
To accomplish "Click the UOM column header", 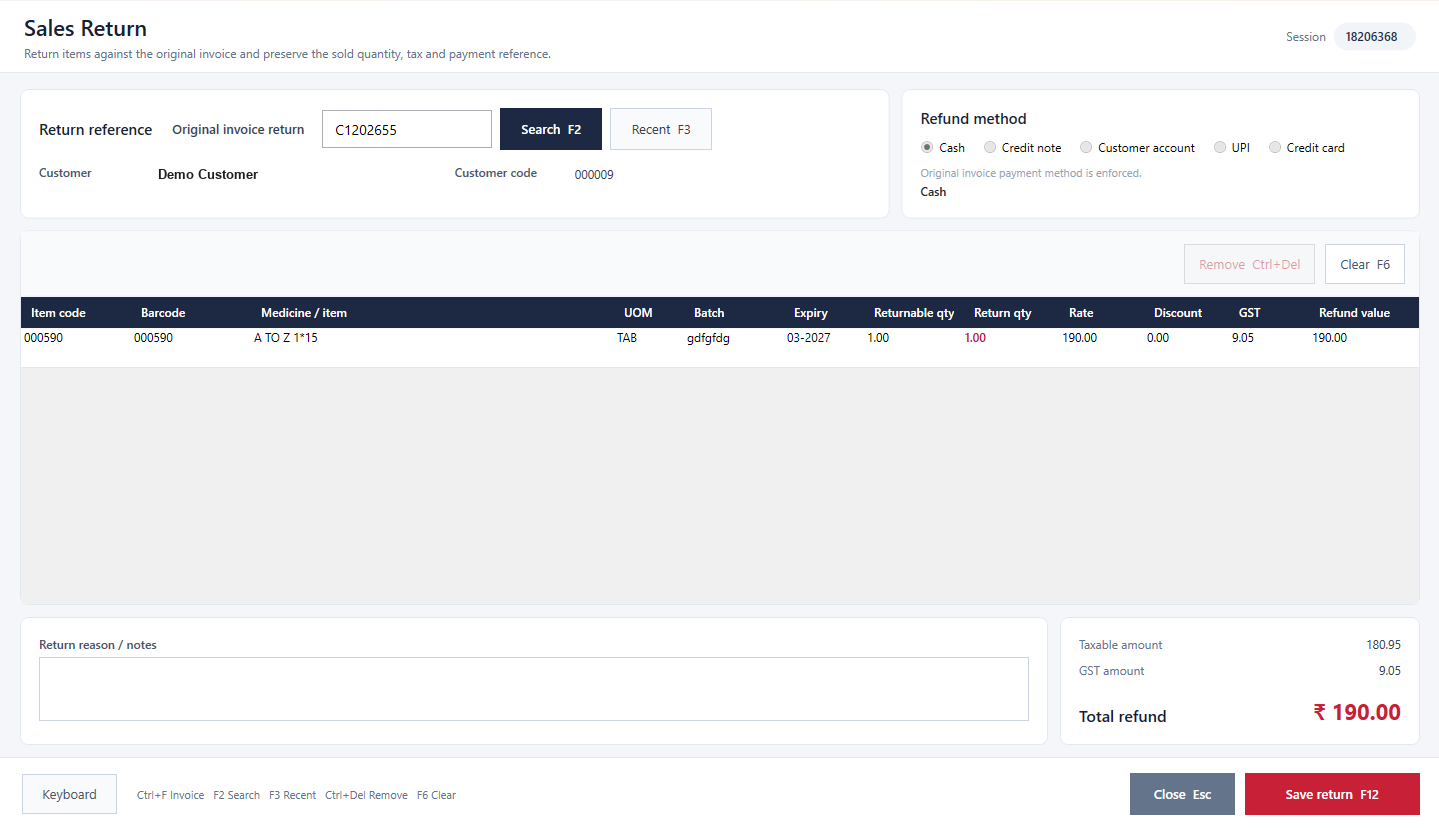I will tap(638, 313).
